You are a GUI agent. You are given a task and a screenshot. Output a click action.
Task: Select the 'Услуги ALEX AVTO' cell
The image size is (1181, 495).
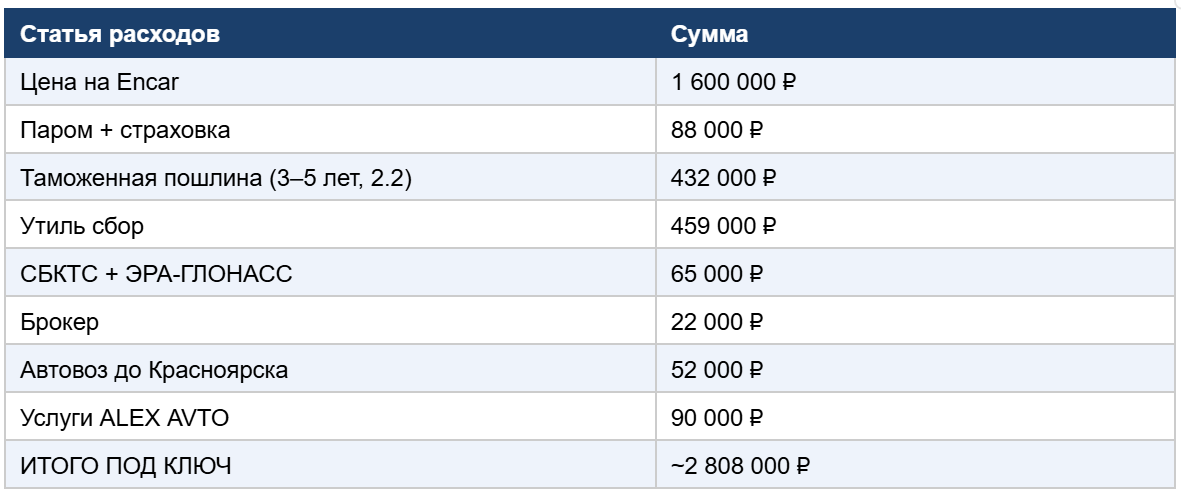(x=330, y=417)
